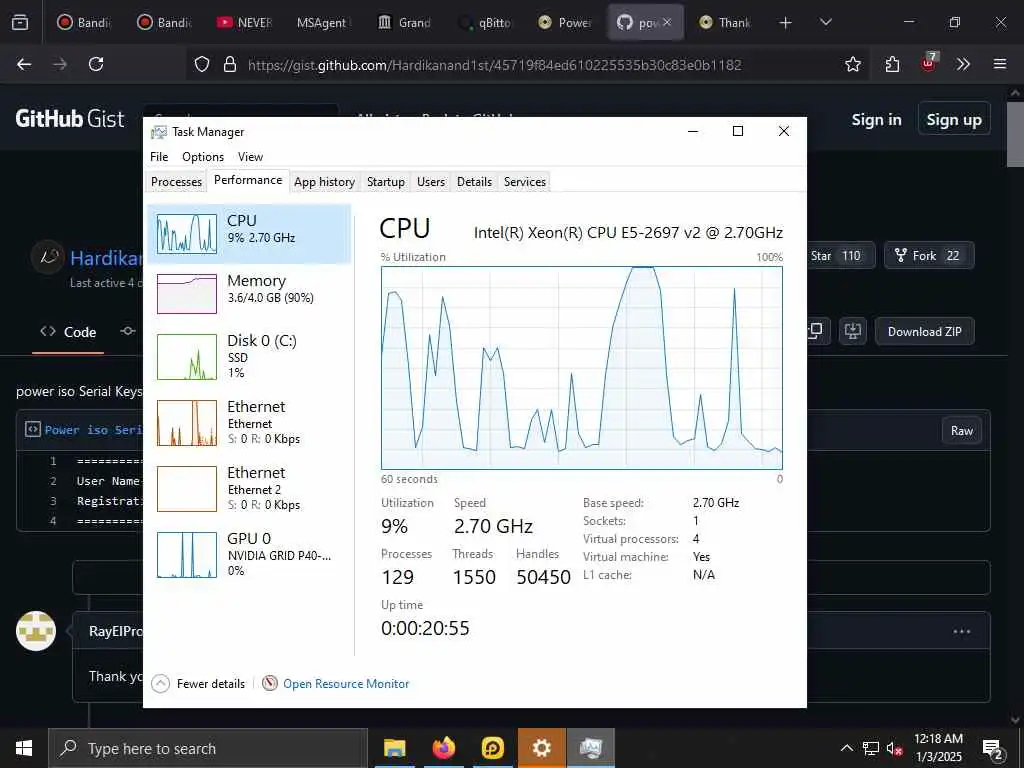
Task: Open Firefox View icon in tab bar
Action: [20, 23]
